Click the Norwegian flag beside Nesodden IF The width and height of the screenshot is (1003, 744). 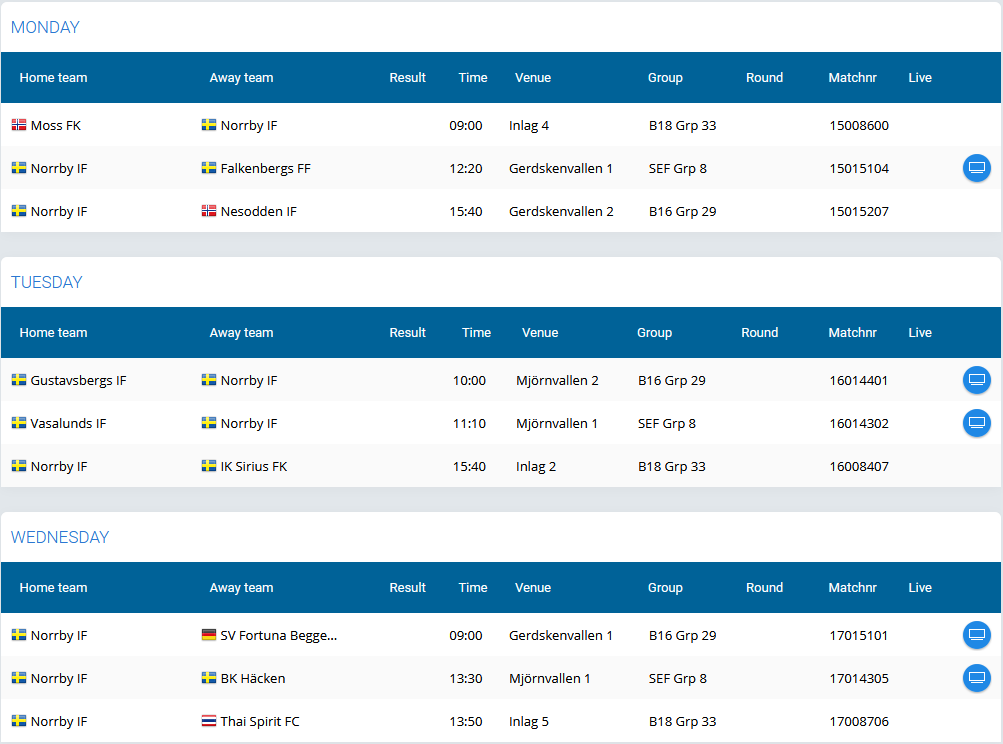coord(209,210)
